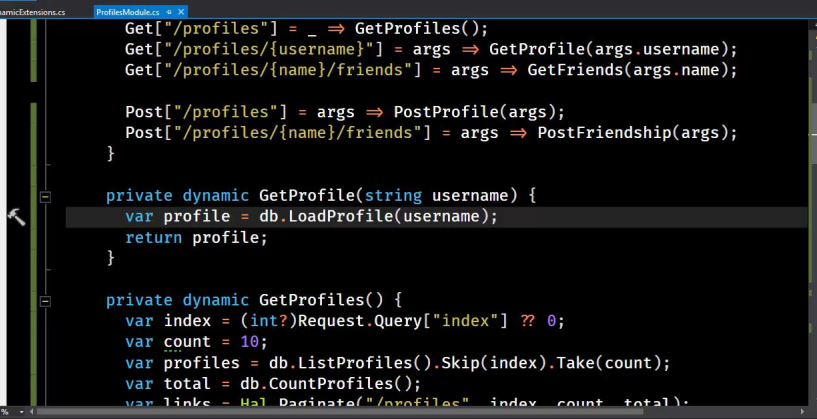Screen dimensions: 817x419
Task: Click GetProfile(args.username) call
Action: coord(608,50)
